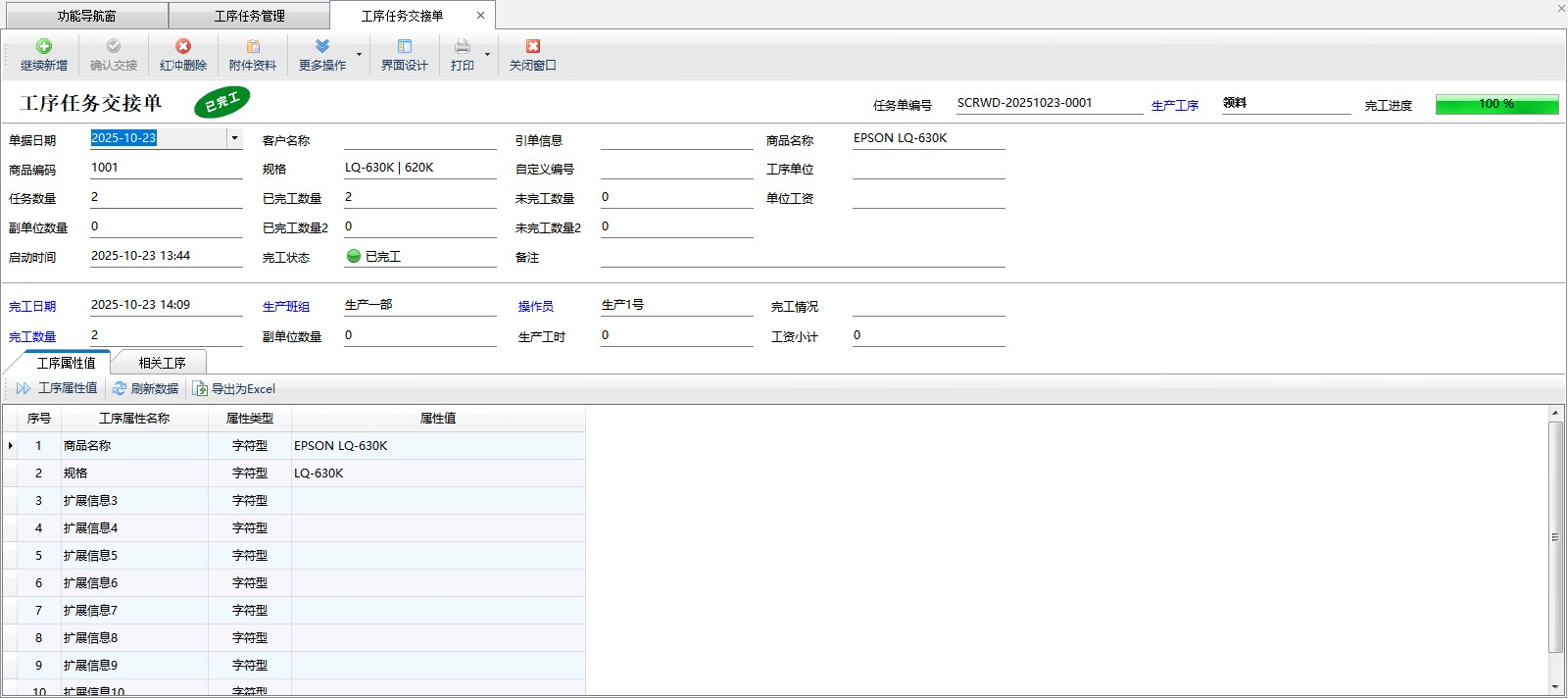Click the 打印 printer icon

point(462,46)
